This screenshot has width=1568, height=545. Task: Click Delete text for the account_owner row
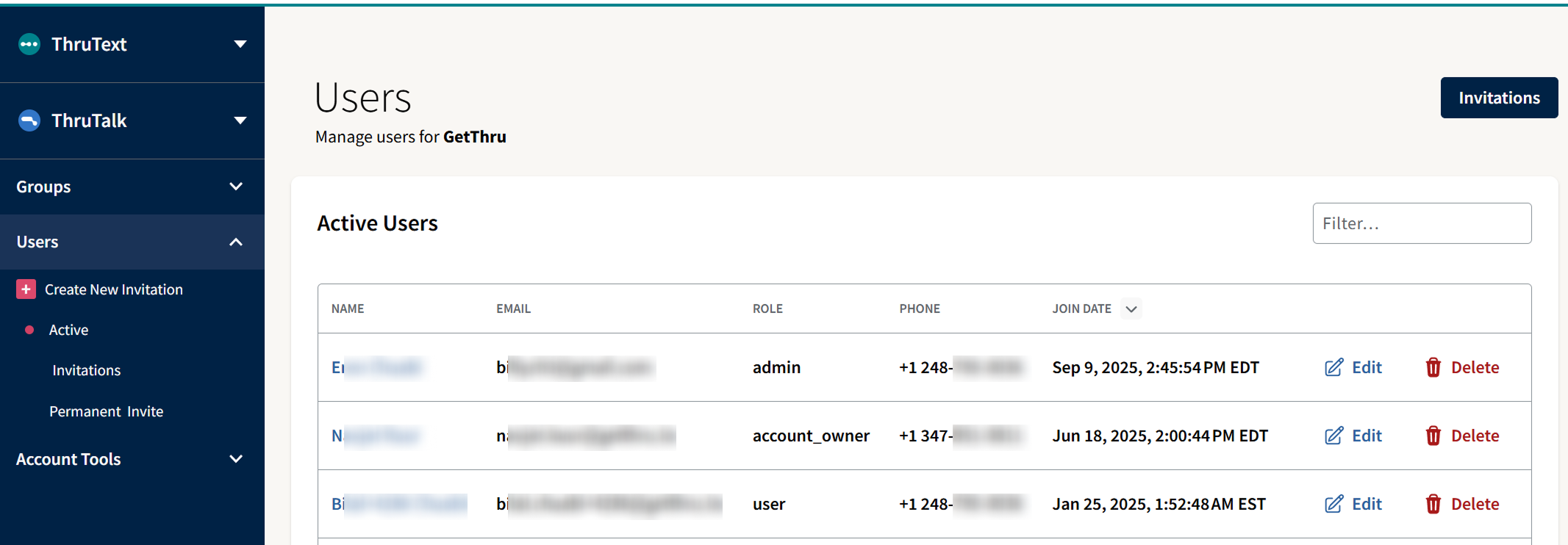click(x=1475, y=436)
